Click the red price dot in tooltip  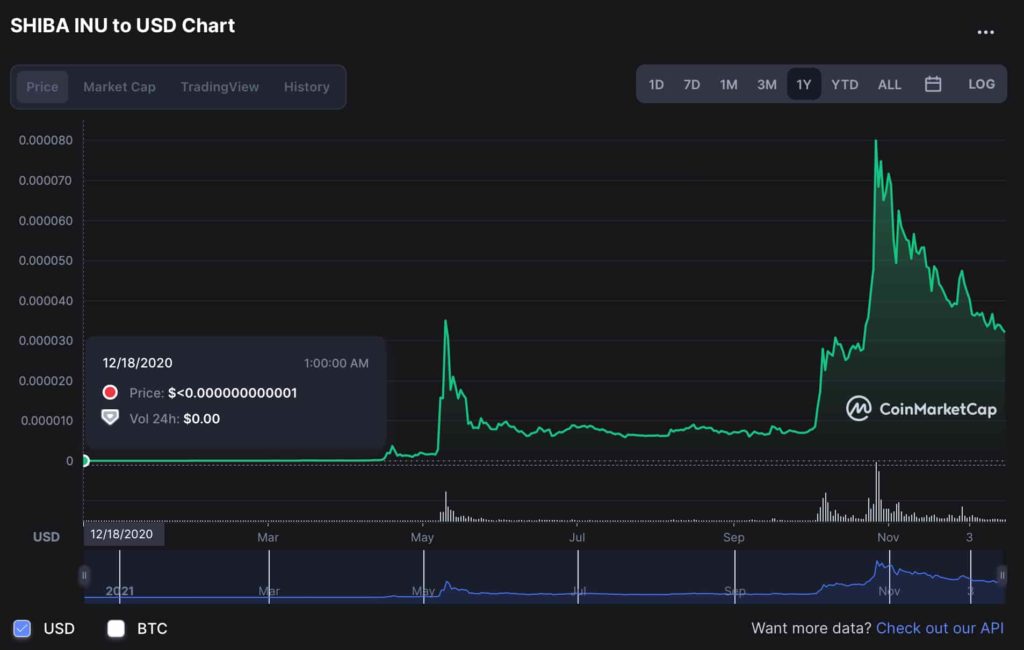pyautogui.click(x=110, y=392)
